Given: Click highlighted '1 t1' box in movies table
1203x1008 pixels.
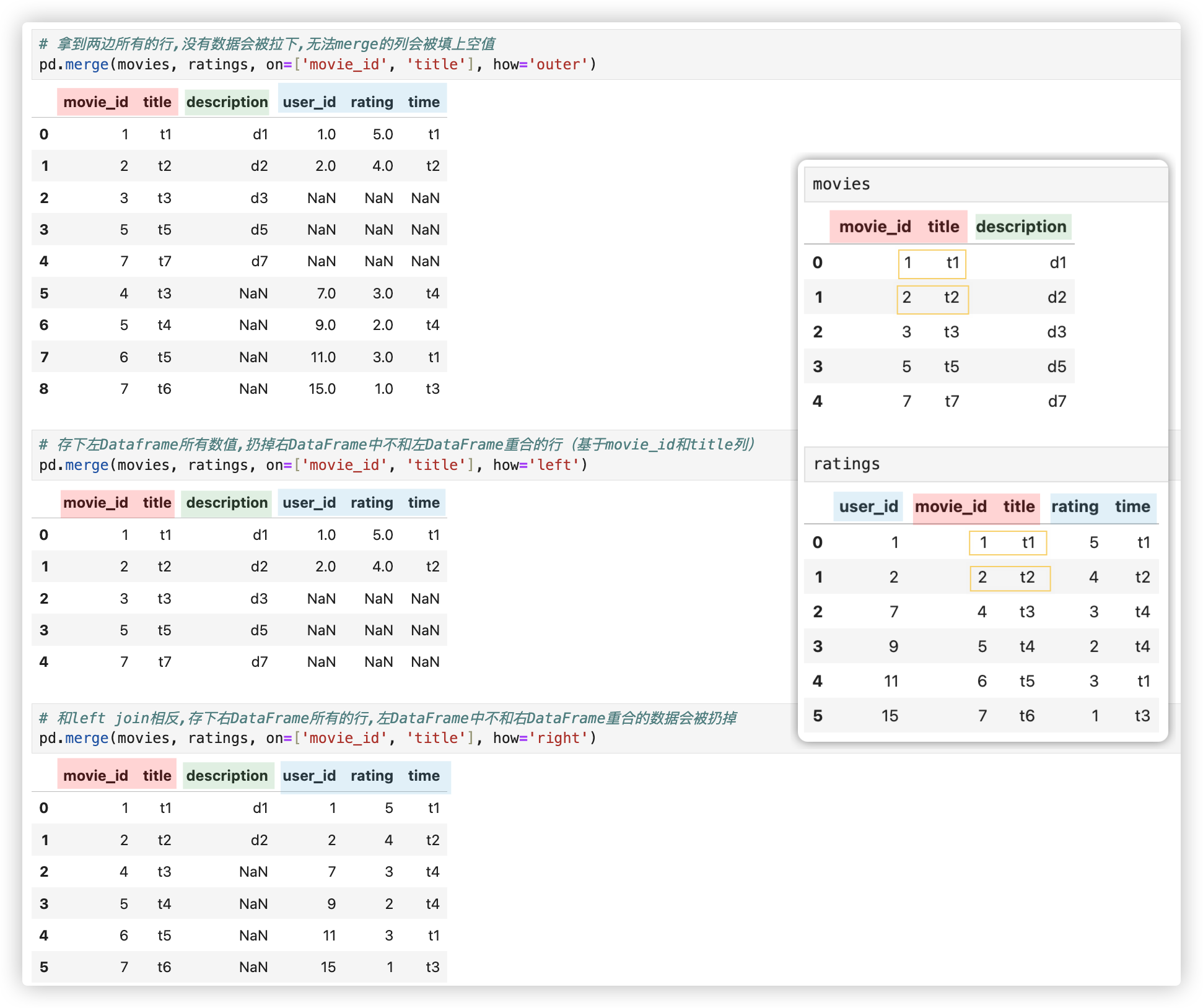Looking at the screenshot, I should click(x=932, y=263).
